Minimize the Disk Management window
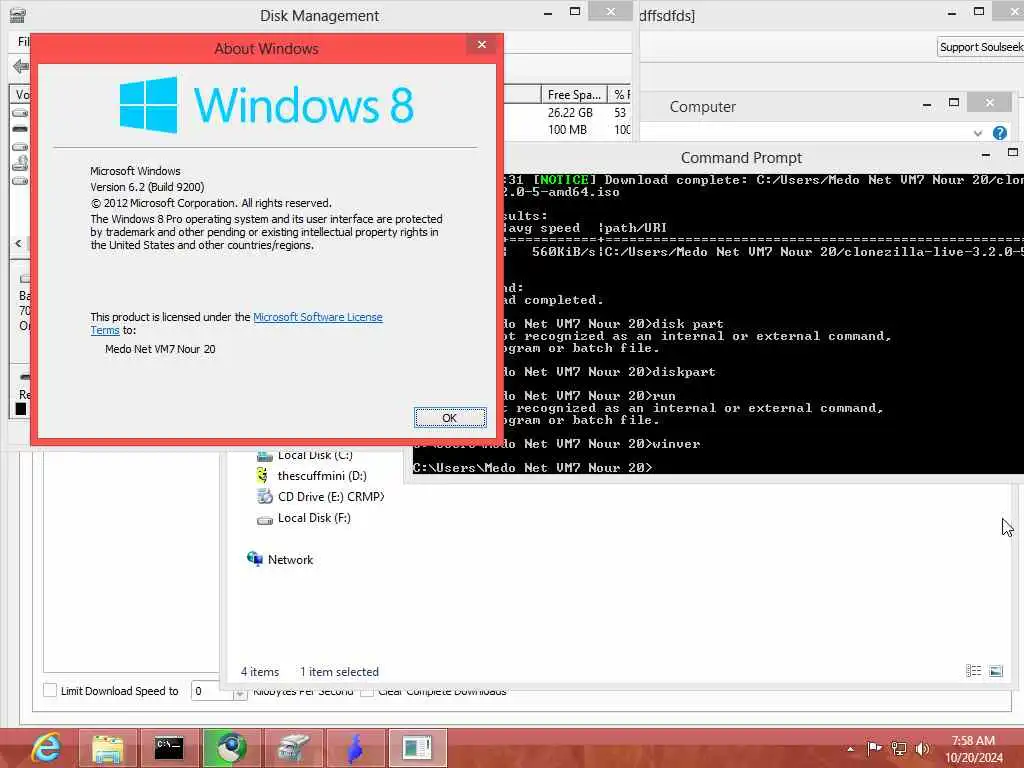 coord(548,13)
